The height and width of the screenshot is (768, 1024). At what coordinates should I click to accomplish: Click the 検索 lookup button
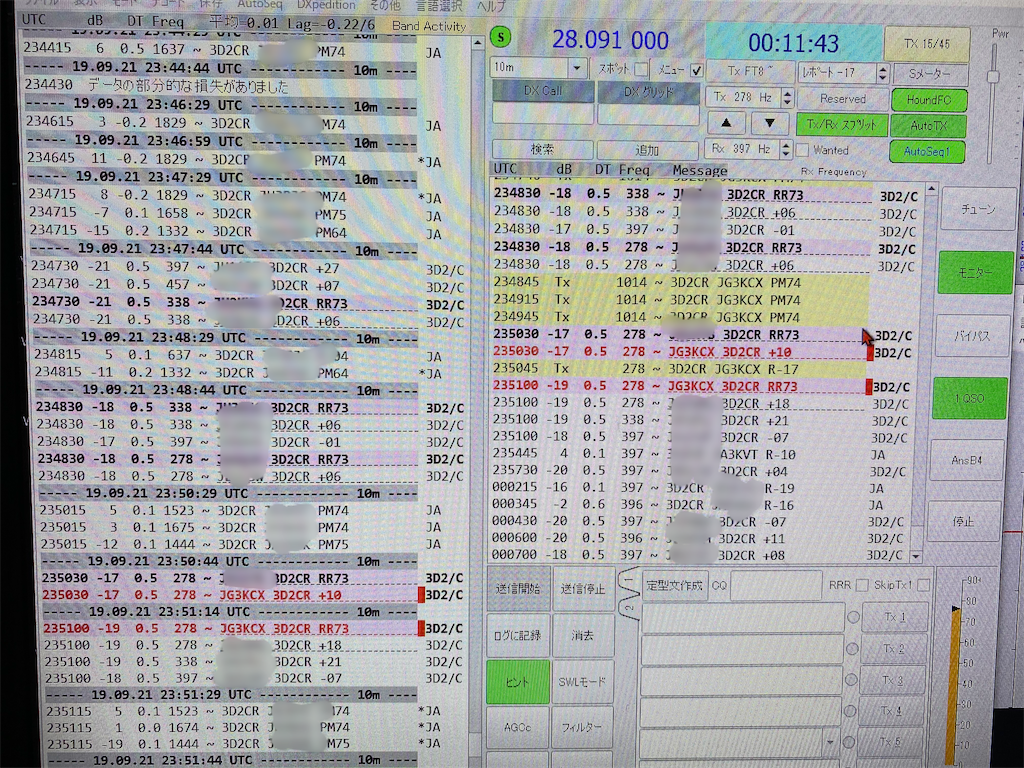click(x=542, y=150)
